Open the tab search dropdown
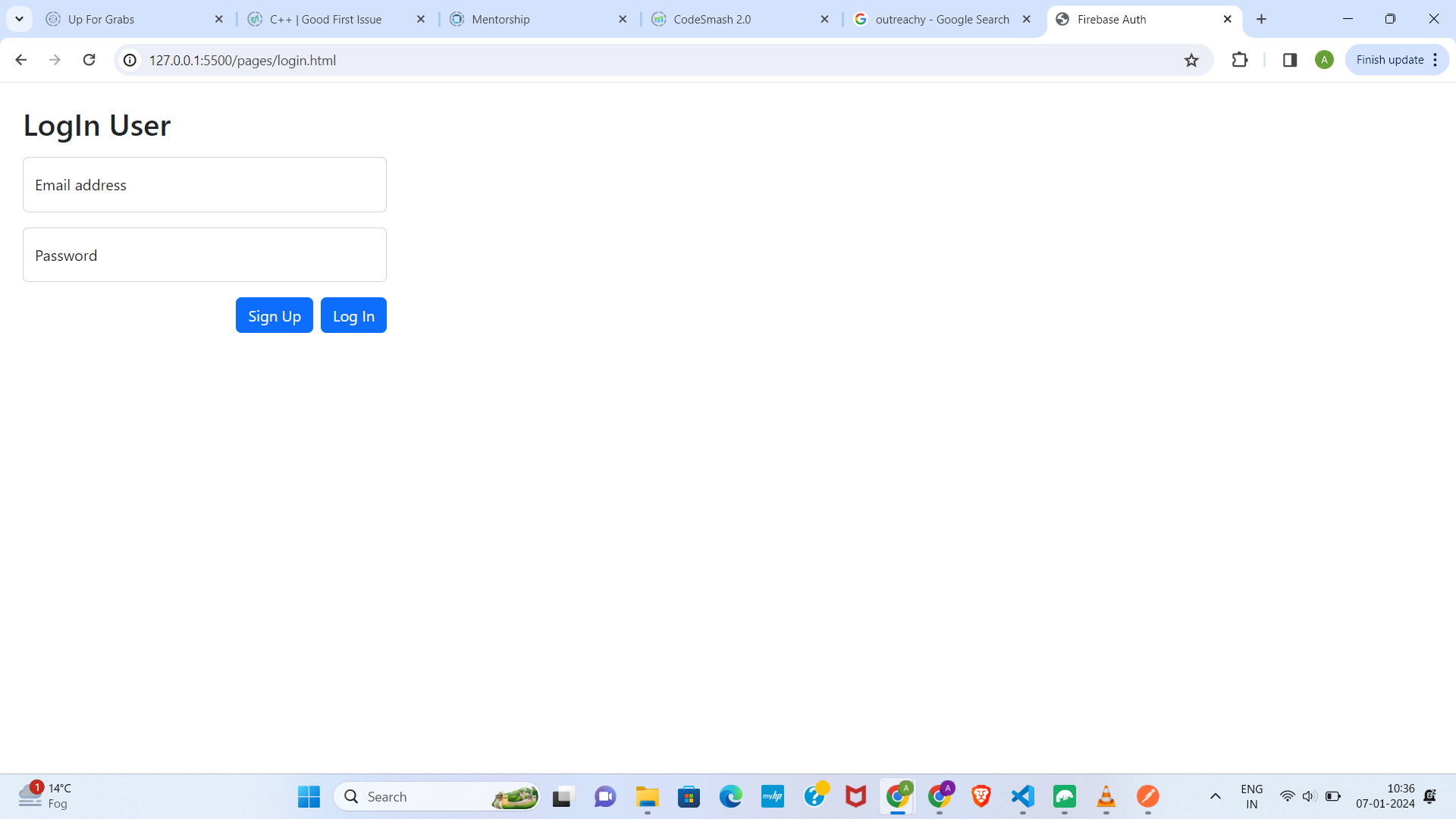This screenshot has height=819, width=1456. 19,19
